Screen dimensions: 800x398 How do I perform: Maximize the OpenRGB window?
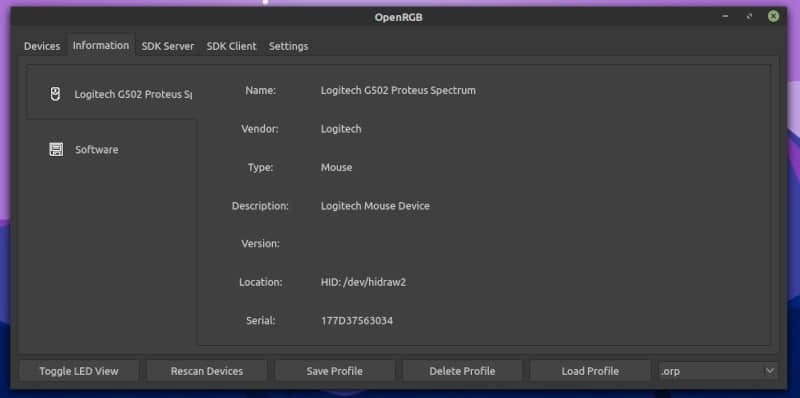tap(749, 17)
